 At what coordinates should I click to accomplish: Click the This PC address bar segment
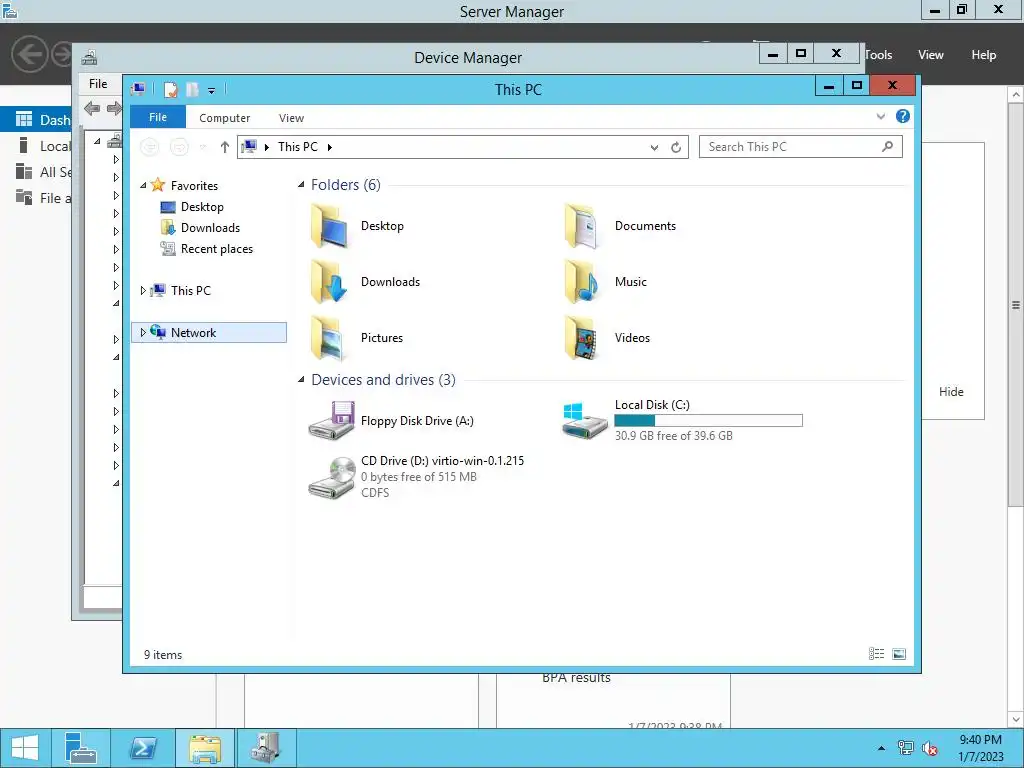coord(298,147)
